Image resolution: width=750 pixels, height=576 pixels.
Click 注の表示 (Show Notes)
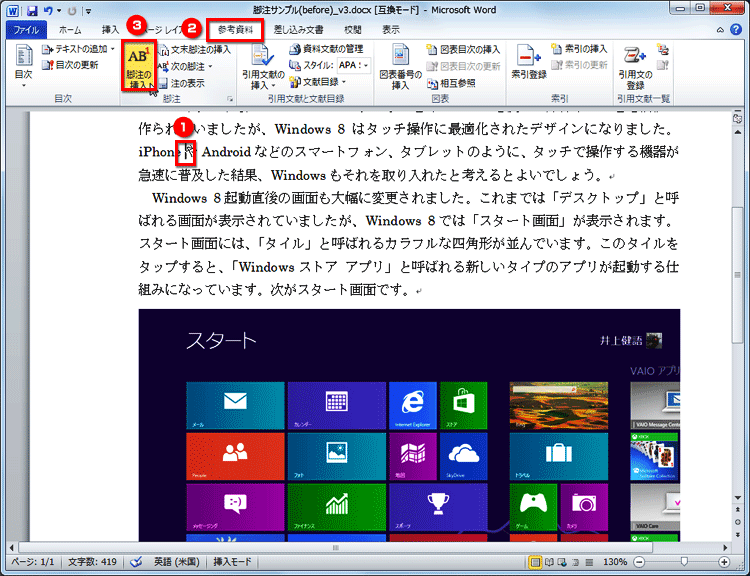(182, 84)
